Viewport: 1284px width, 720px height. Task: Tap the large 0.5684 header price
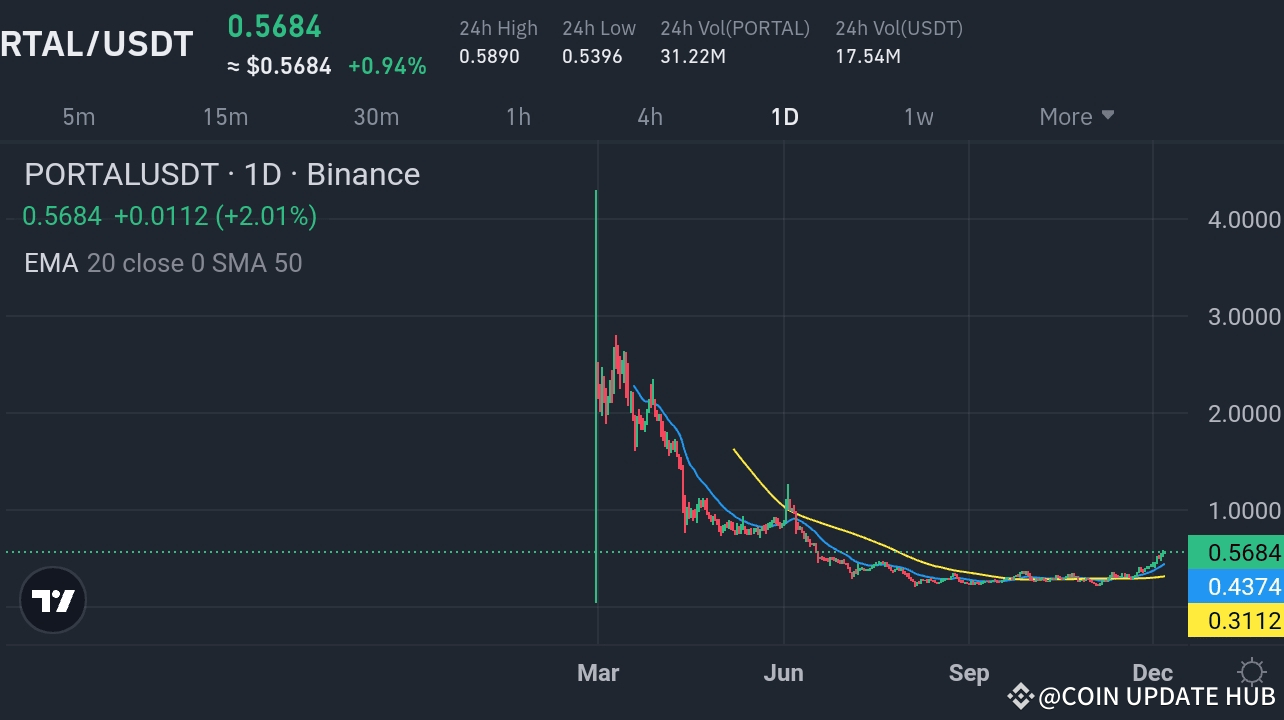275,26
